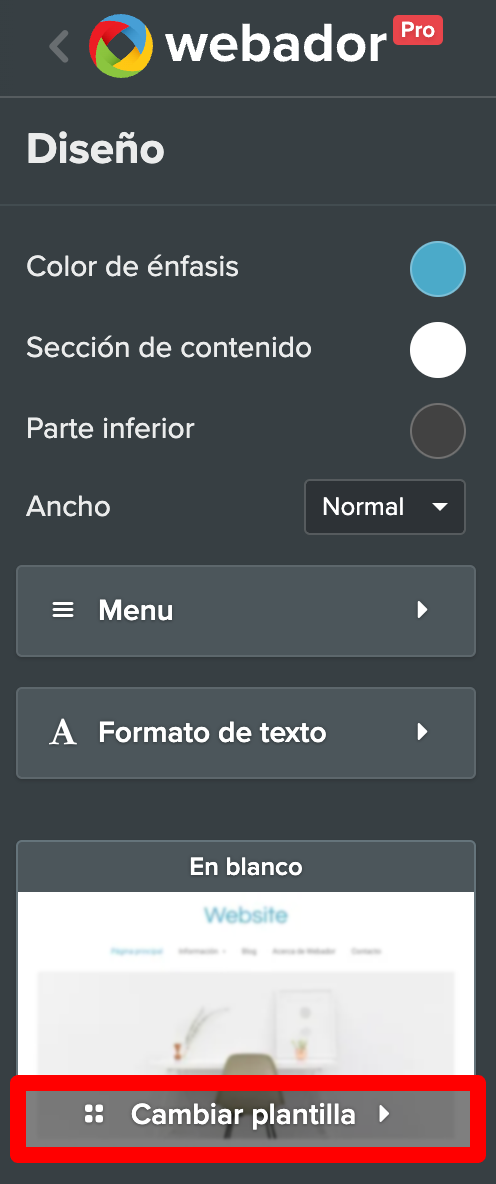Go back using the left chevron arrow
Image resolution: width=496 pixels, height=1184 pixels.
(59, 46)
